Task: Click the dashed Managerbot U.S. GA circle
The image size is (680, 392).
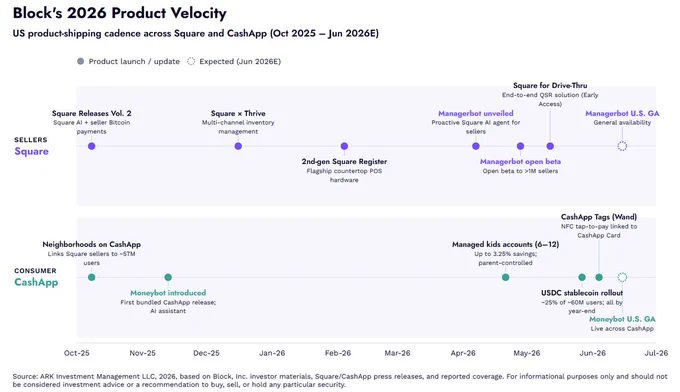Action: pos(622,146)
